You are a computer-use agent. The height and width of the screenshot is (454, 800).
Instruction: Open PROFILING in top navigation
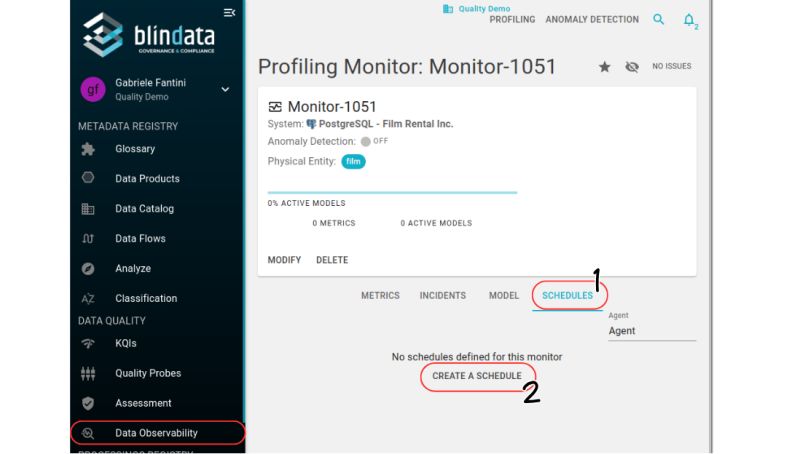(x=512, y=19)
